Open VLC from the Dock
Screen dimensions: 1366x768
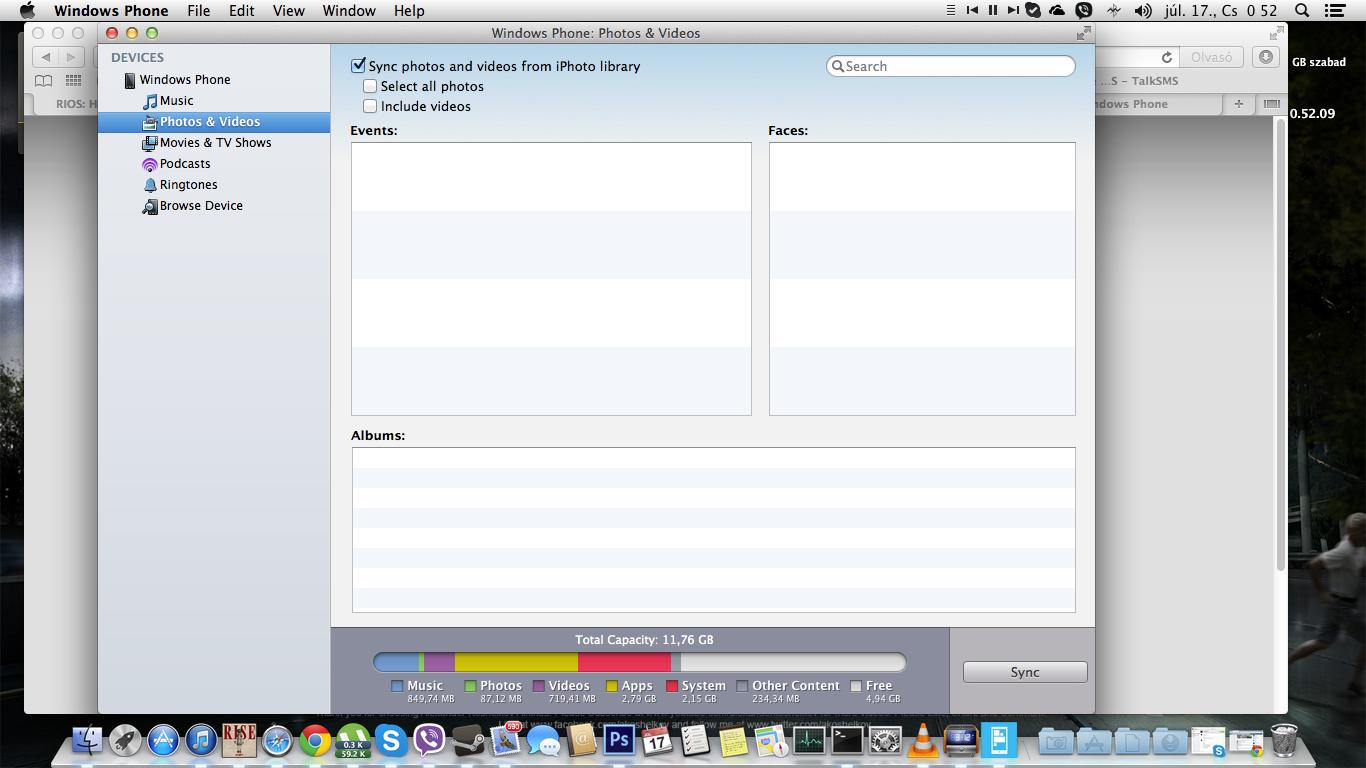pos(923,741)
